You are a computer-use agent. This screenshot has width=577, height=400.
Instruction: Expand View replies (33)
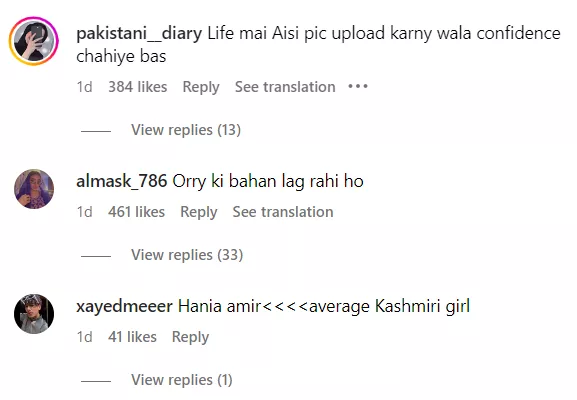coord(187,255)
